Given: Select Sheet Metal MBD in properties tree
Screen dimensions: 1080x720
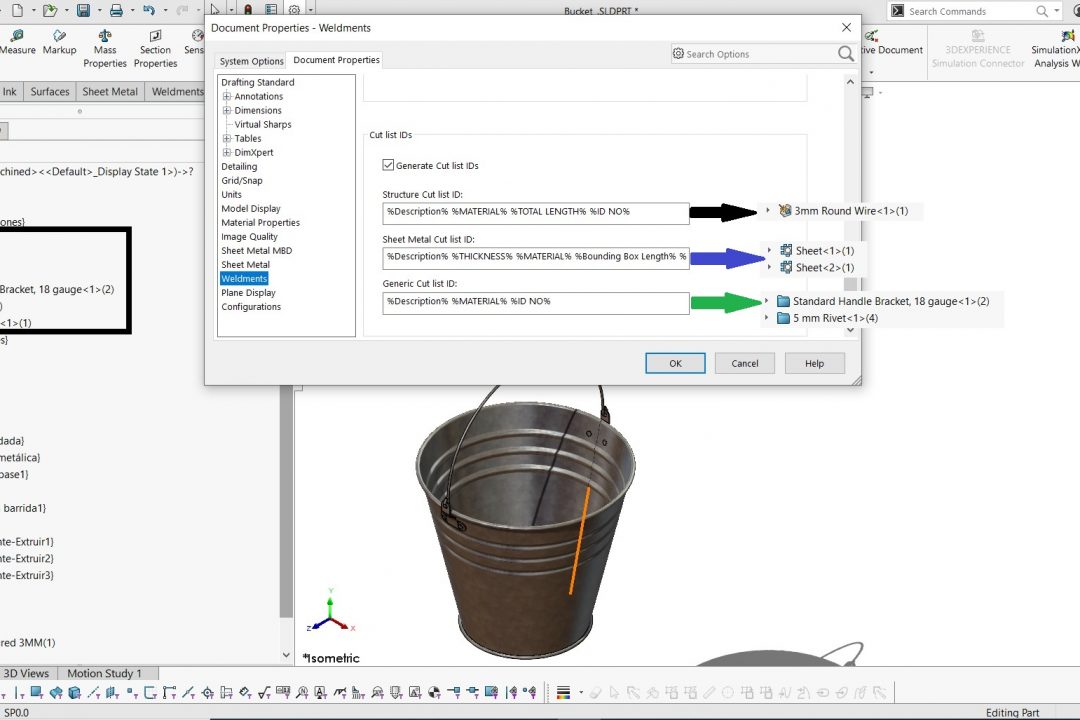Looking at the screenshot, I should click(x=256, y=250).
